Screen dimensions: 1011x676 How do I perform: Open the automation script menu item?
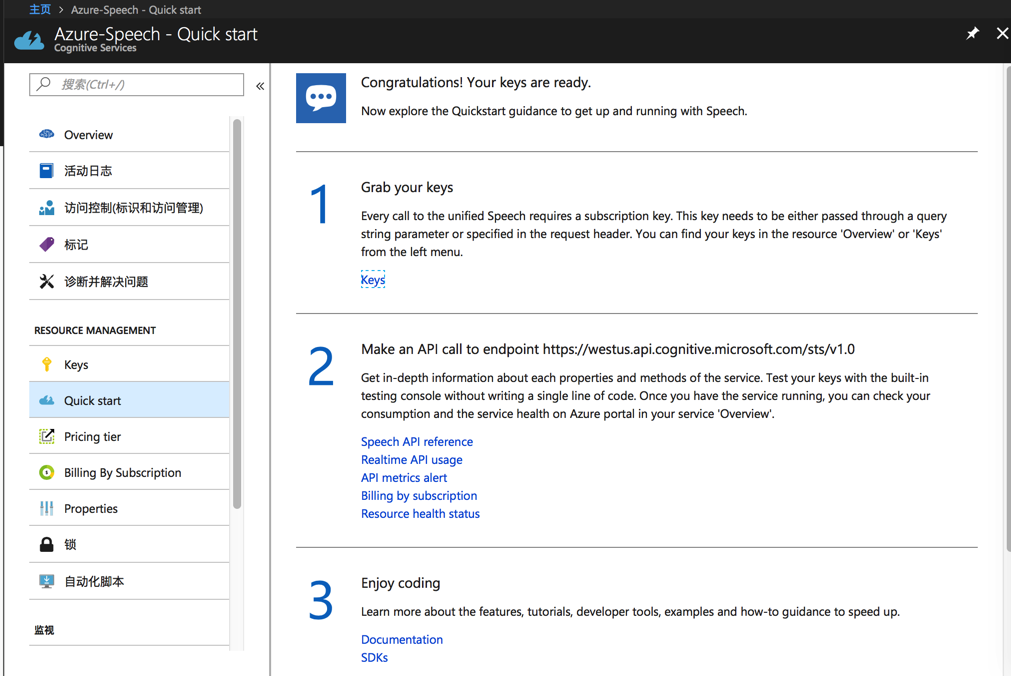pos(94,581)
